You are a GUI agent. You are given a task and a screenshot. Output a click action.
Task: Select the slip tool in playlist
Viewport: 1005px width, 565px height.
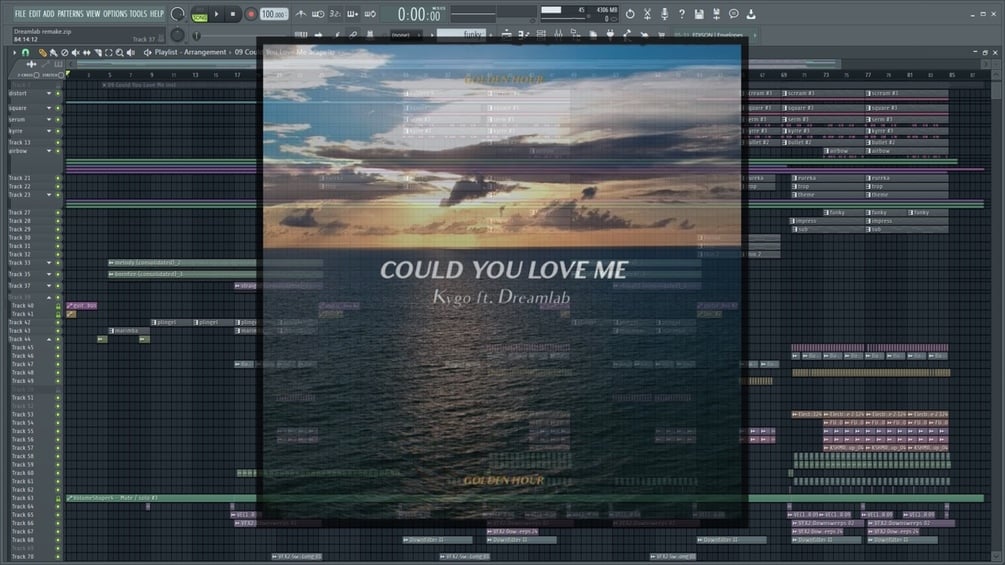[x=87, y=53]
